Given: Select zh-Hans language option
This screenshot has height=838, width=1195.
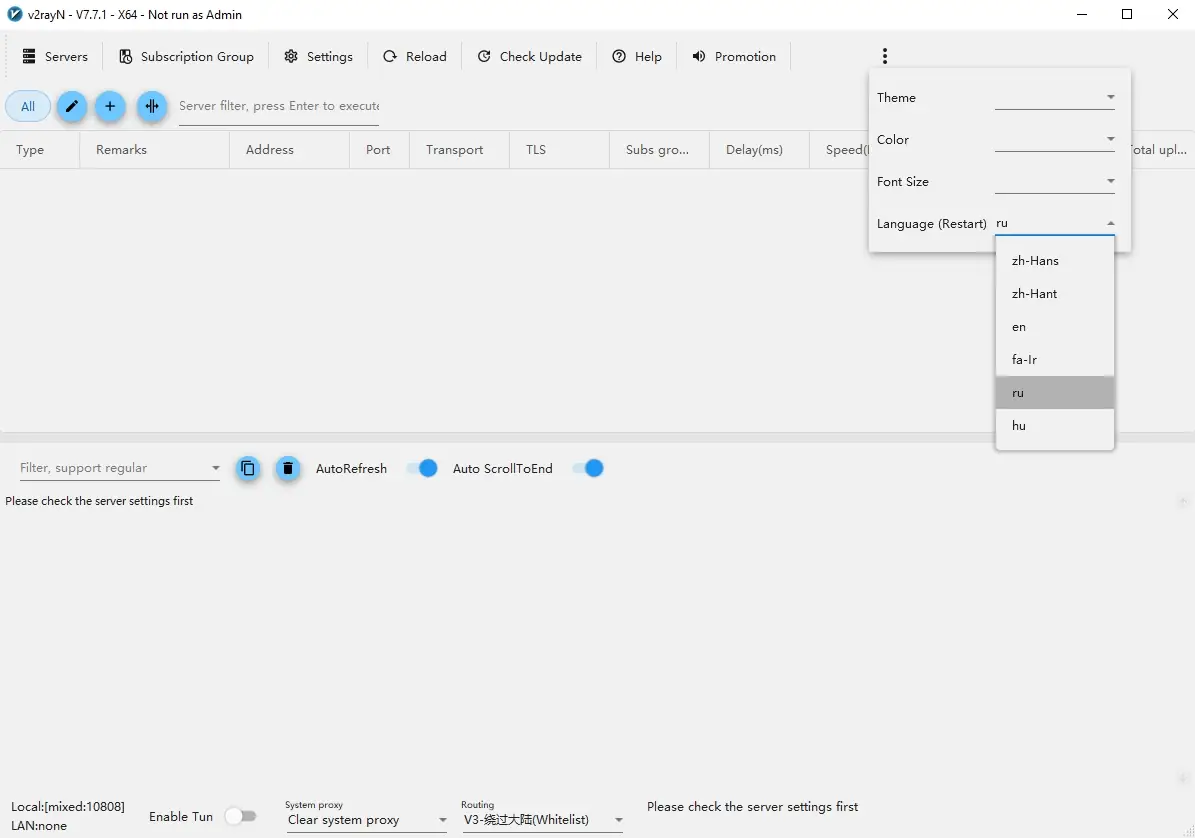Looking at the screenshot, I should click(1055, 261).
